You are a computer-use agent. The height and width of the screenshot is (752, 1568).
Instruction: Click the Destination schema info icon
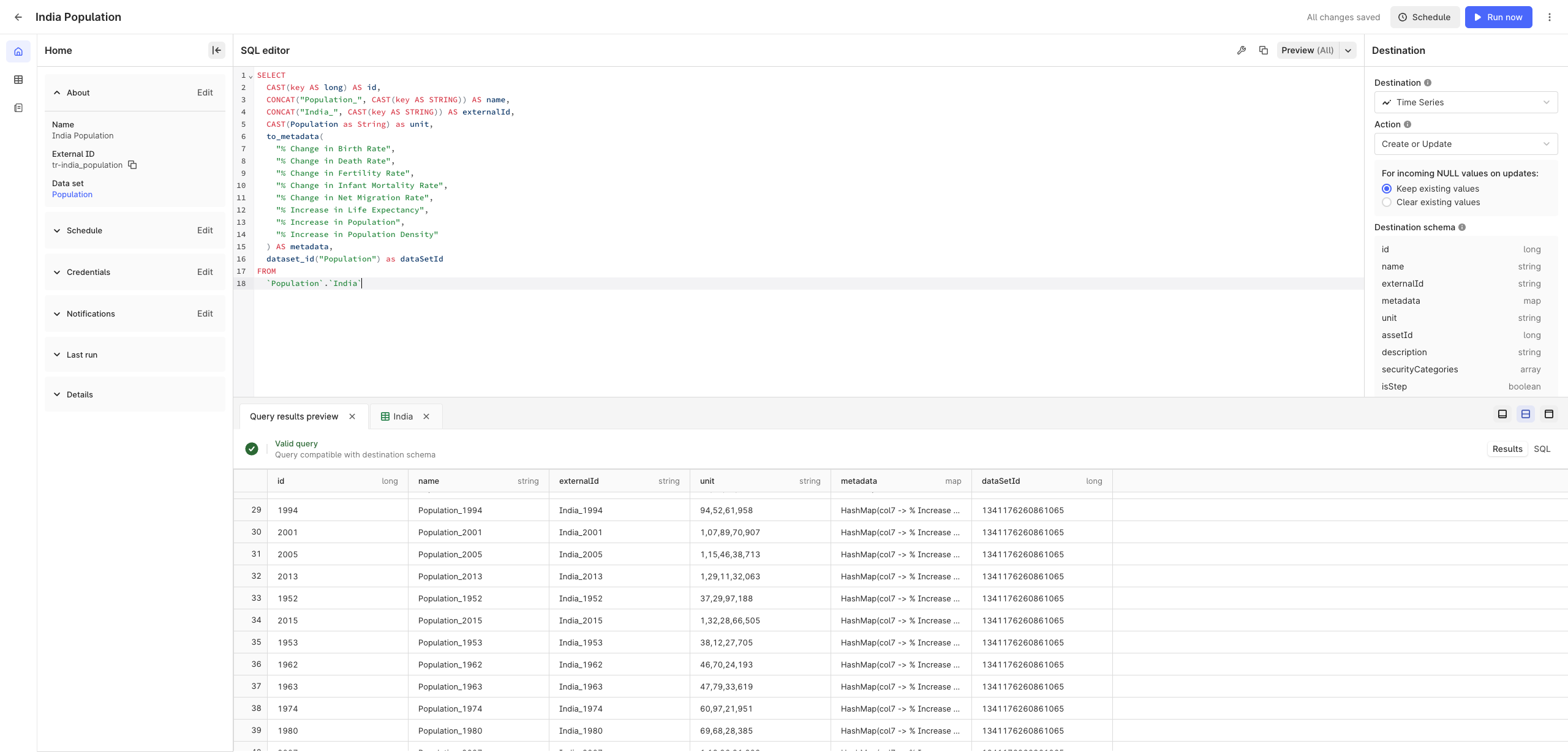1462,227
